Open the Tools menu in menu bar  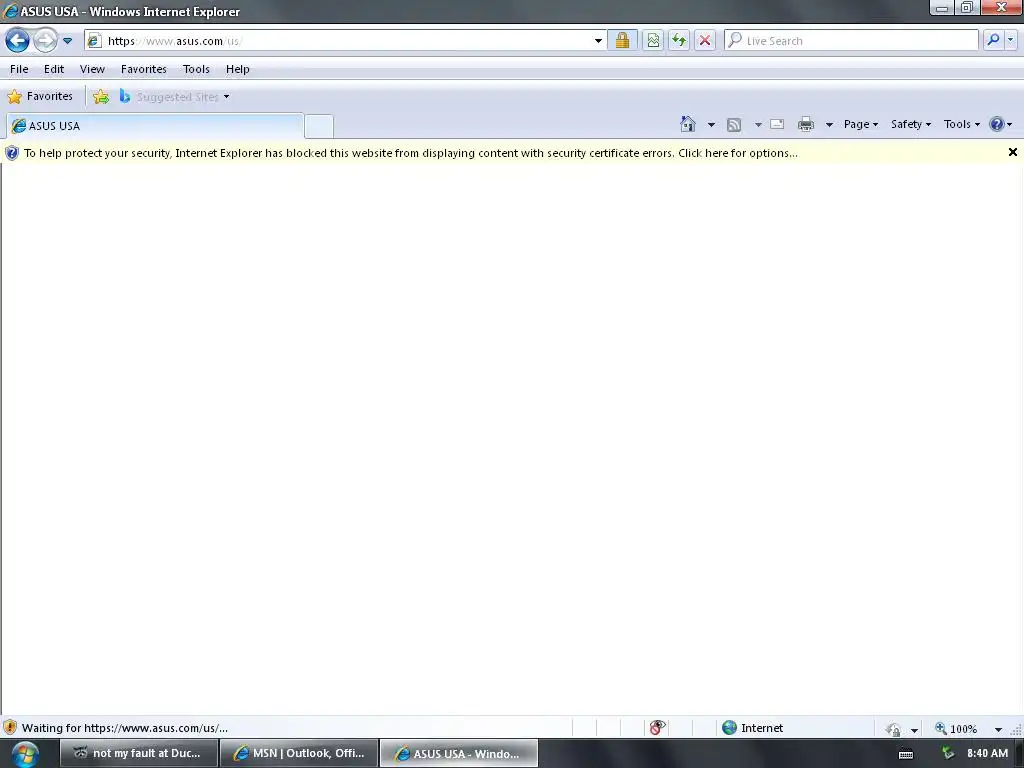click(196, 69)
